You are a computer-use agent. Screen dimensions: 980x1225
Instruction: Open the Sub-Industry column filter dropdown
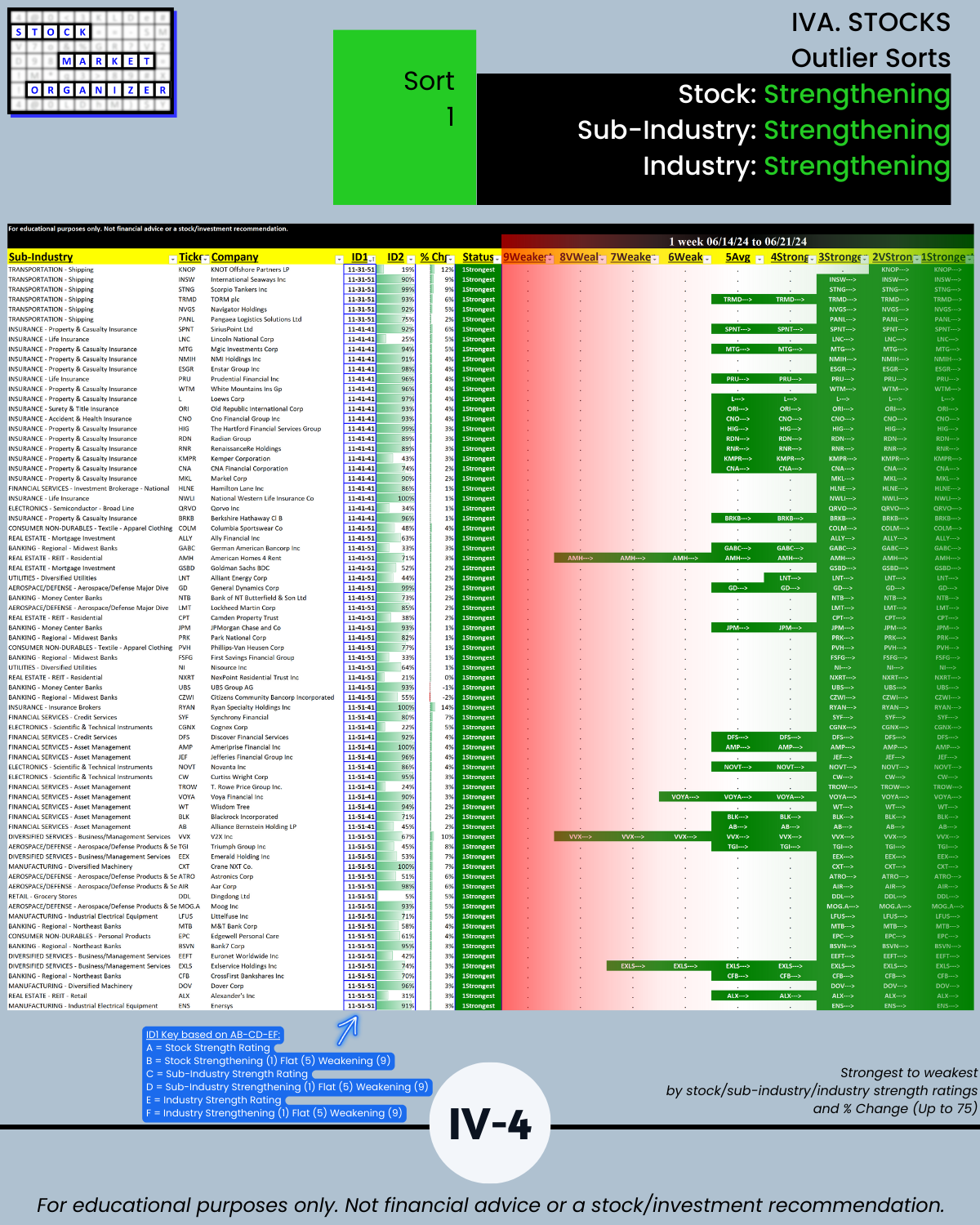[172, 259]
